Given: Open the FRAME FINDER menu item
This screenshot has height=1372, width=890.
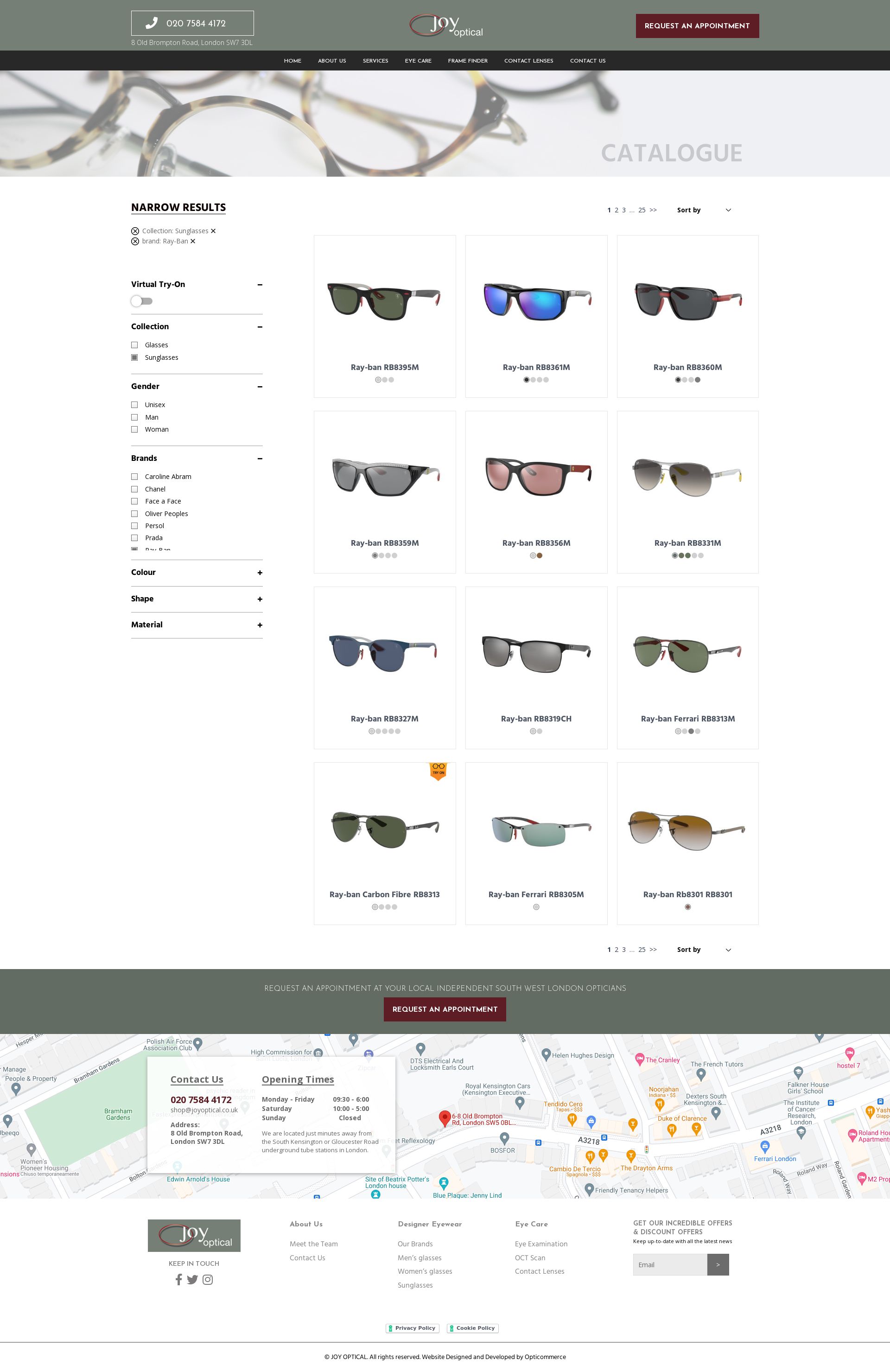Looking at the screenshot, I should coord(467,61).
